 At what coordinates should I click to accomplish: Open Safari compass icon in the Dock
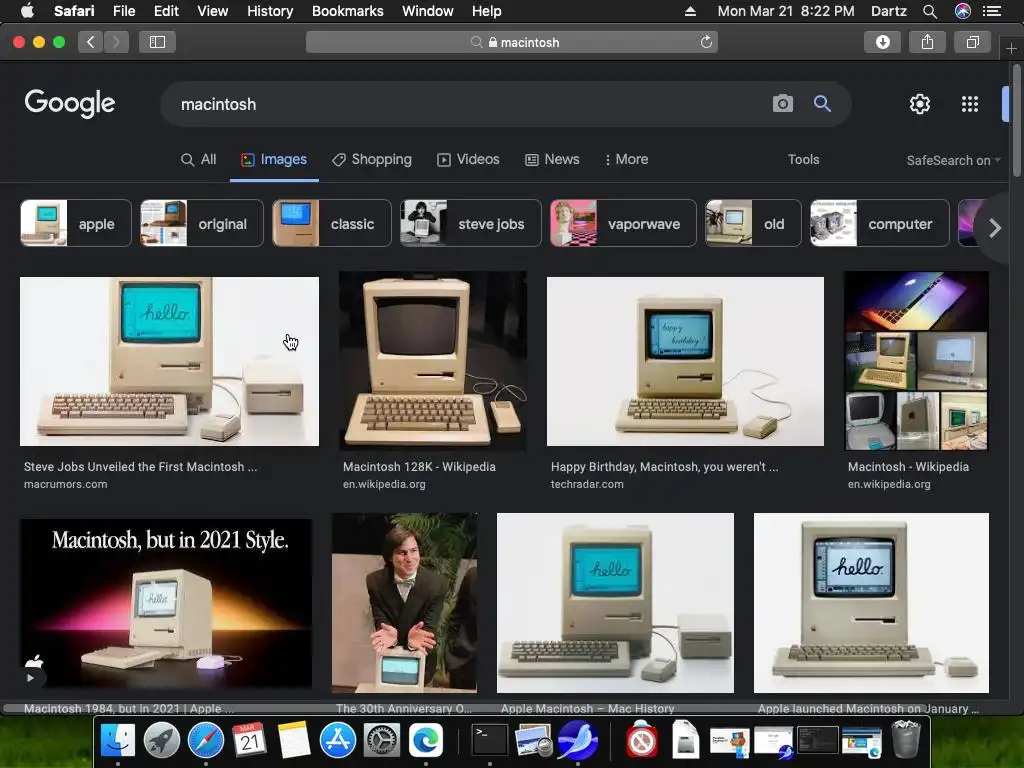click(206, 741)
